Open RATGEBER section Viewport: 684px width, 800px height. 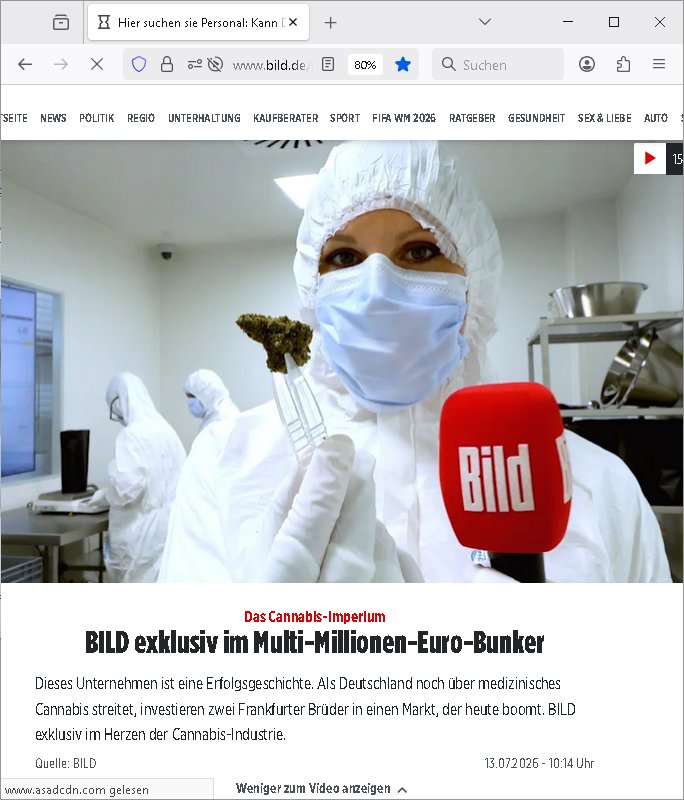coord(472,118)
